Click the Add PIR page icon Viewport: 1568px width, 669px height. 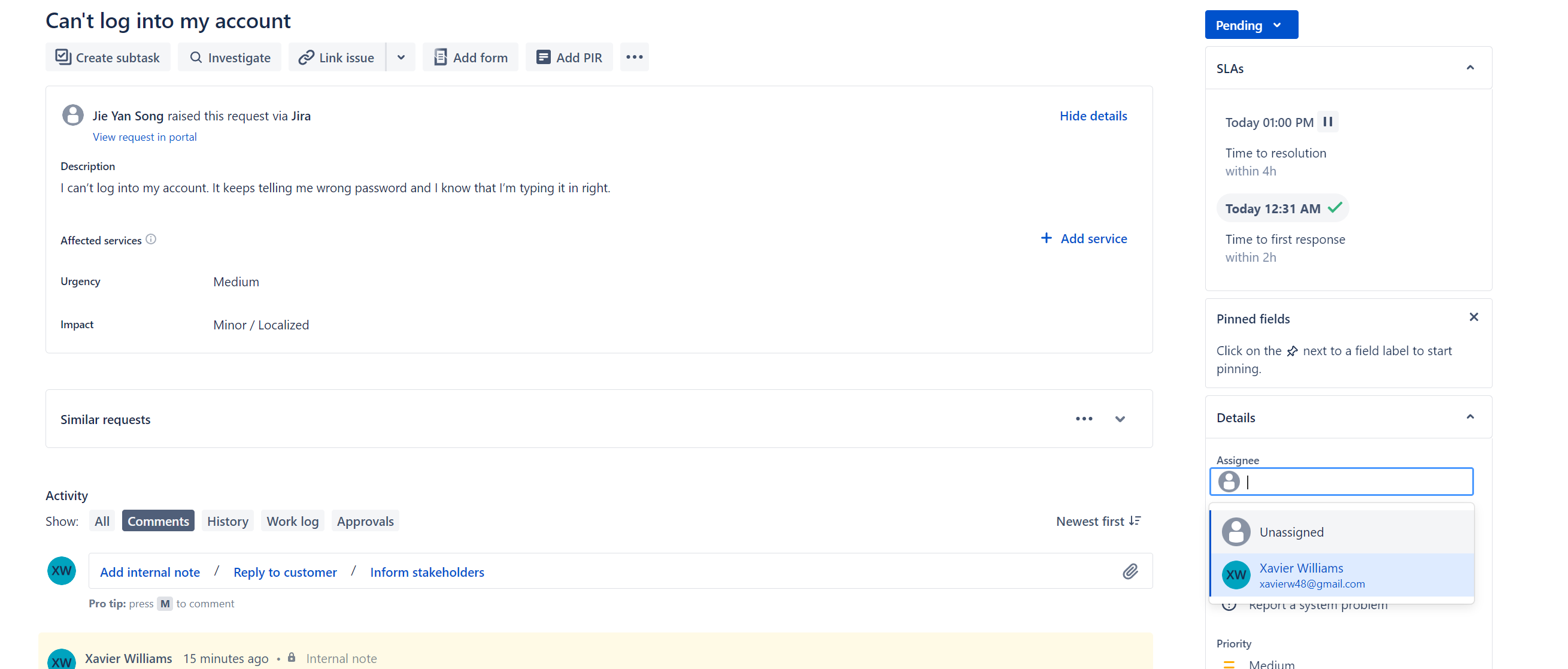tap(543, 57)
